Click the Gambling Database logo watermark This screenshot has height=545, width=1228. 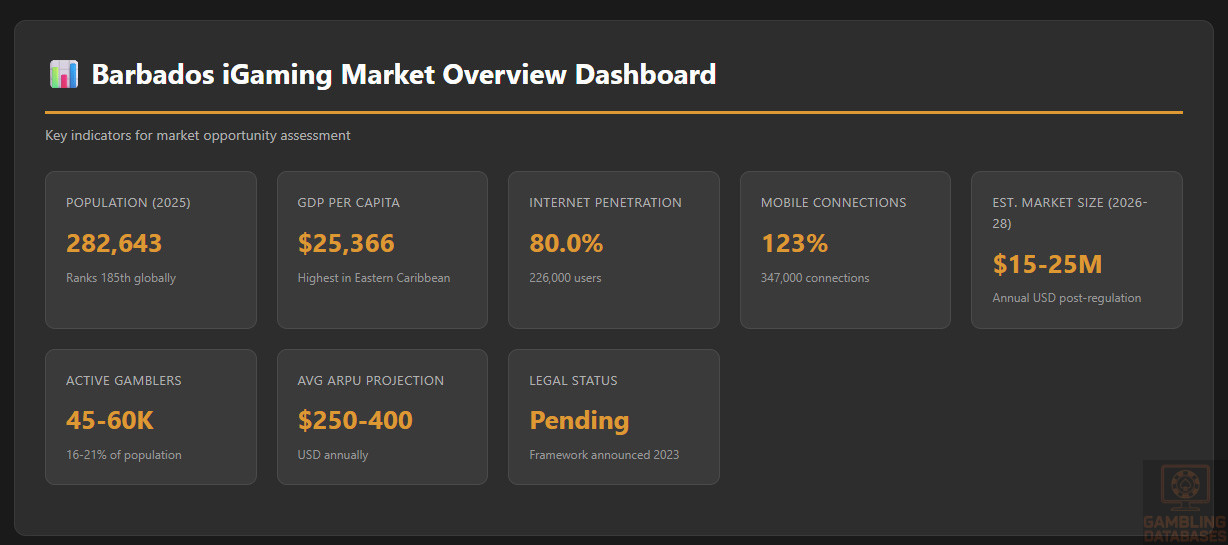tap(1184, 501)
